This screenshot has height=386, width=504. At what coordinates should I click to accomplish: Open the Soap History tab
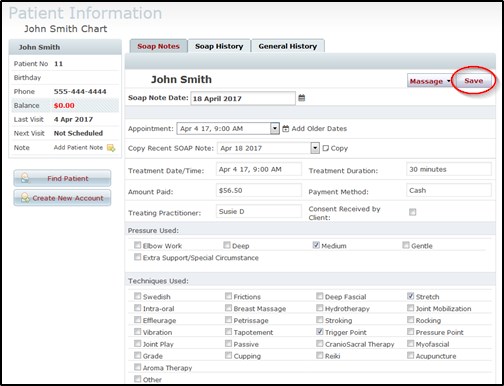[x=219, y=46]
